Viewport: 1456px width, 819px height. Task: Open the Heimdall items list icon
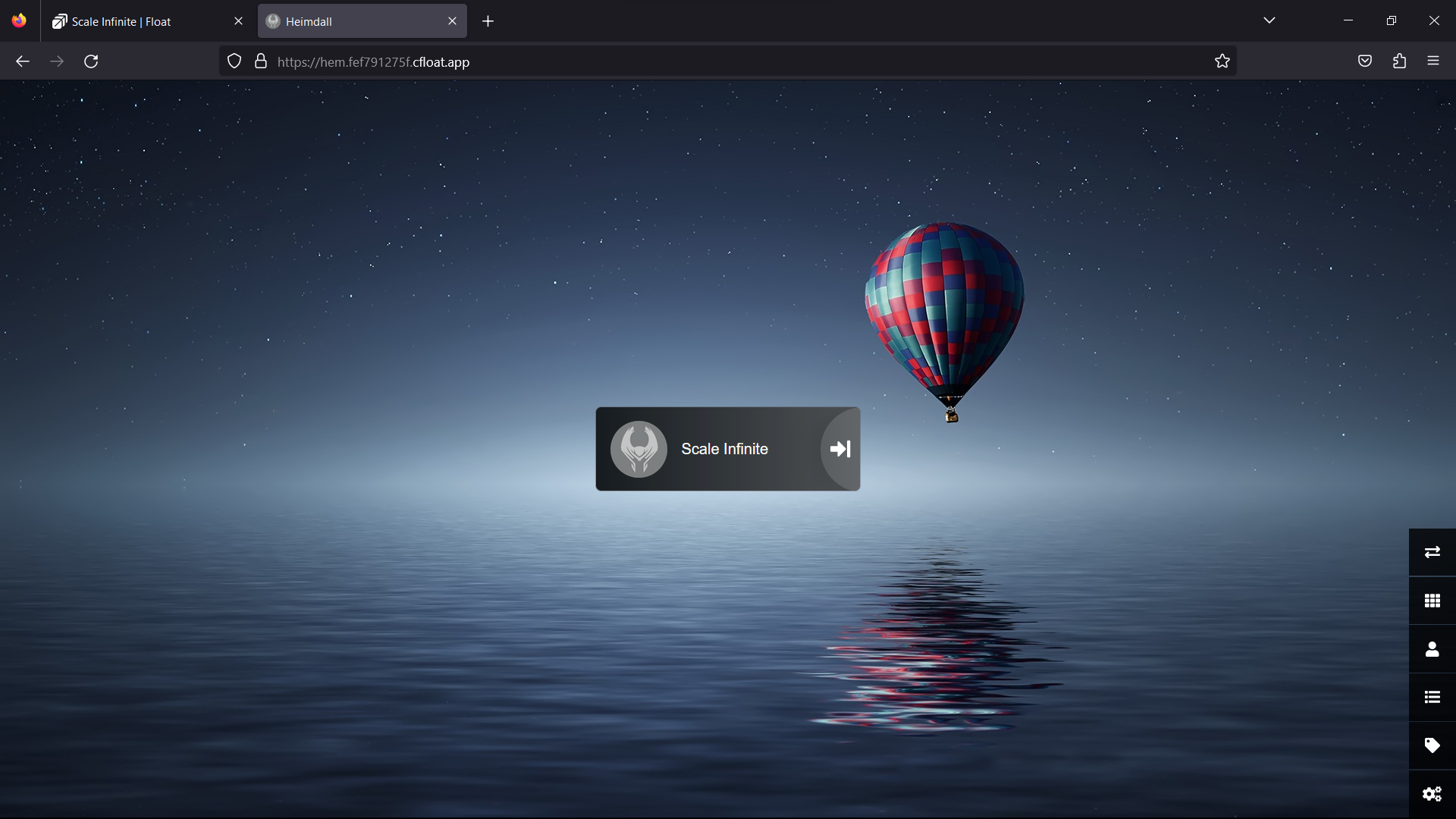(1432, 697)
